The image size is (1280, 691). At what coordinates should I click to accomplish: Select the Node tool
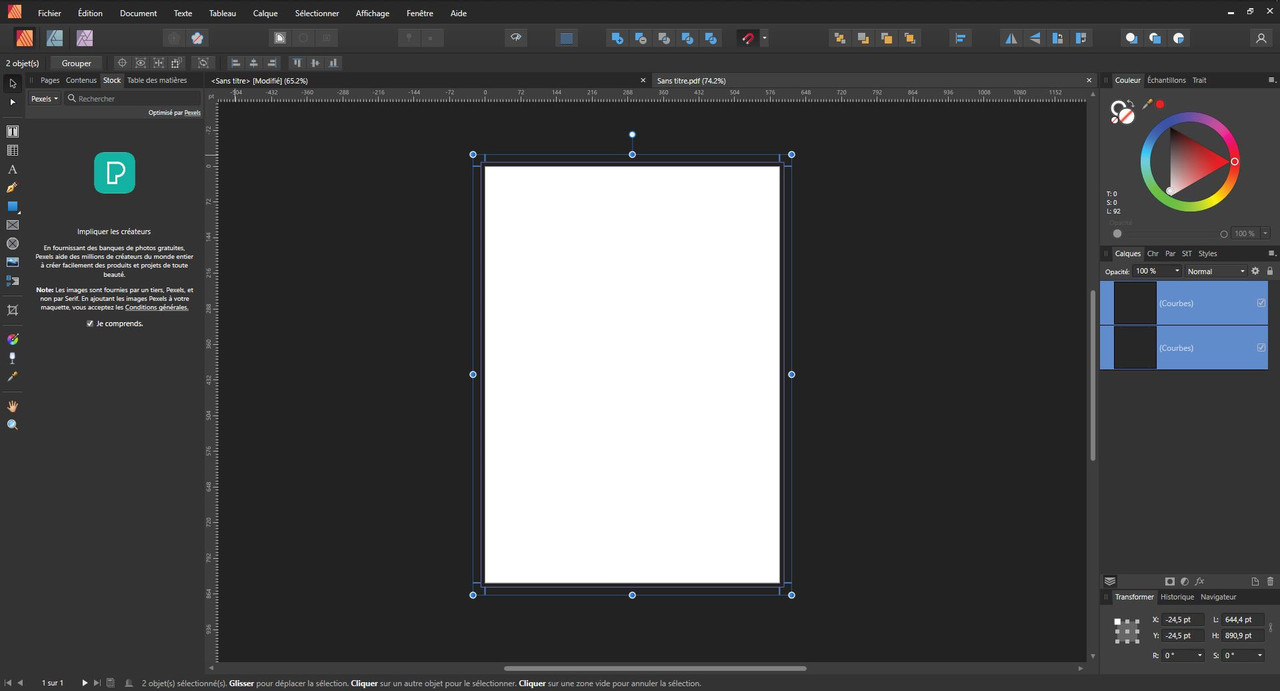coord(12,102)
